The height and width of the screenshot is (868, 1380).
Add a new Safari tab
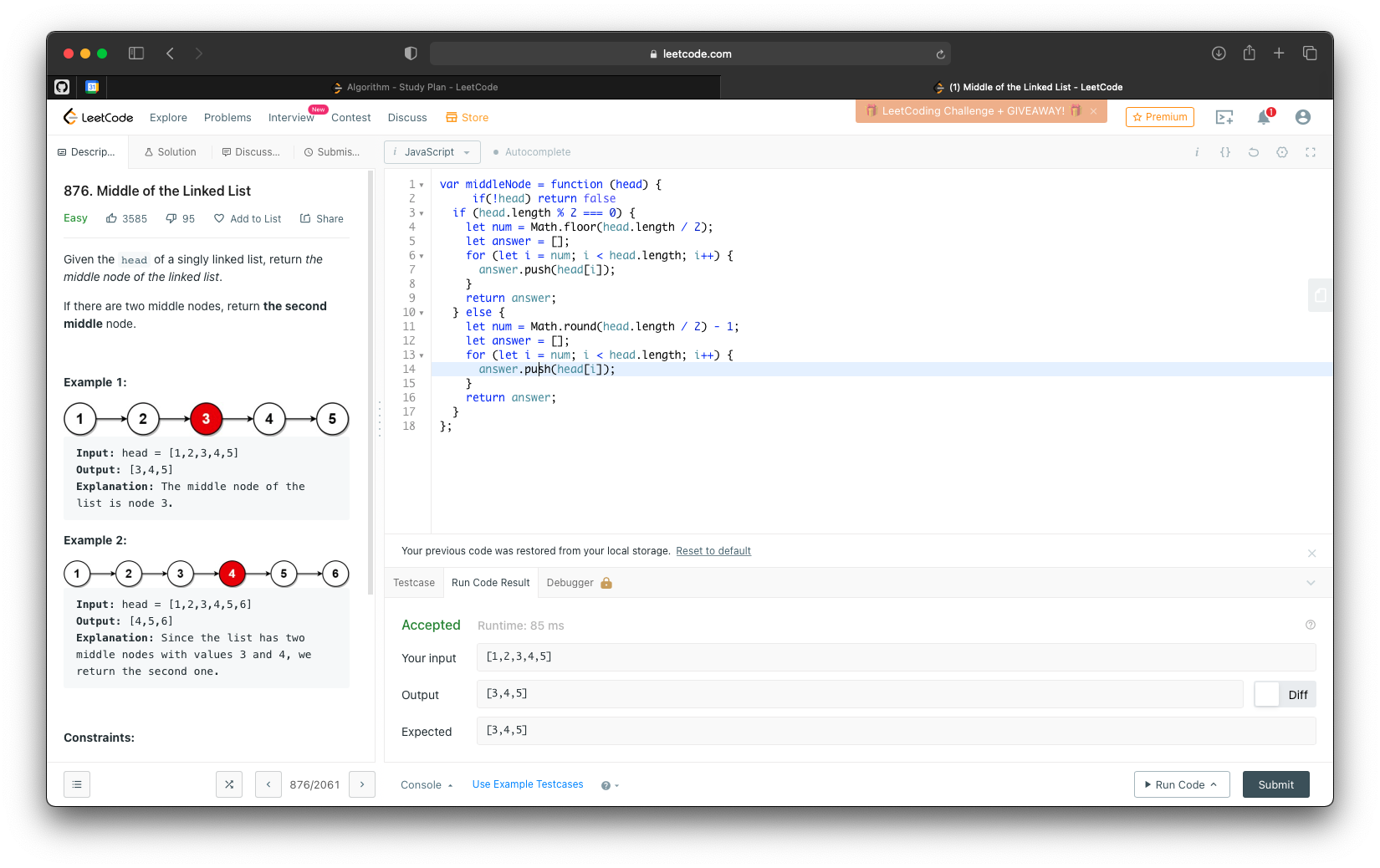pyautogui.click(x=1279, y=54)
